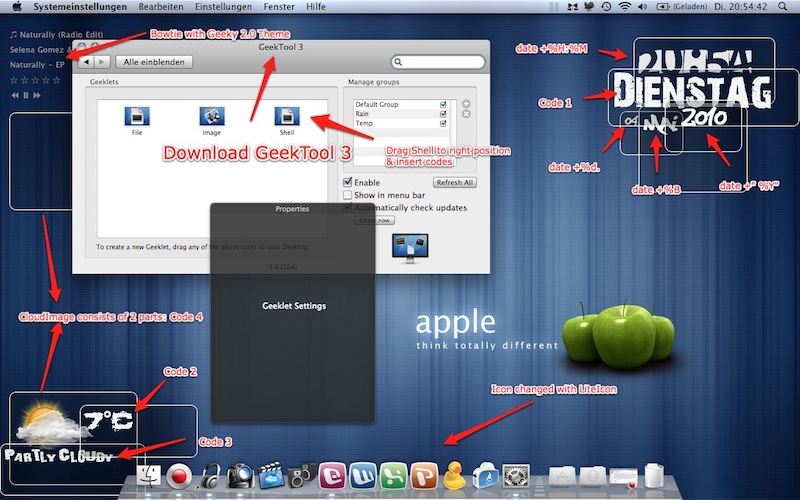Open the toaster app in dock
The image size is (800, 500).
[485, 477]
